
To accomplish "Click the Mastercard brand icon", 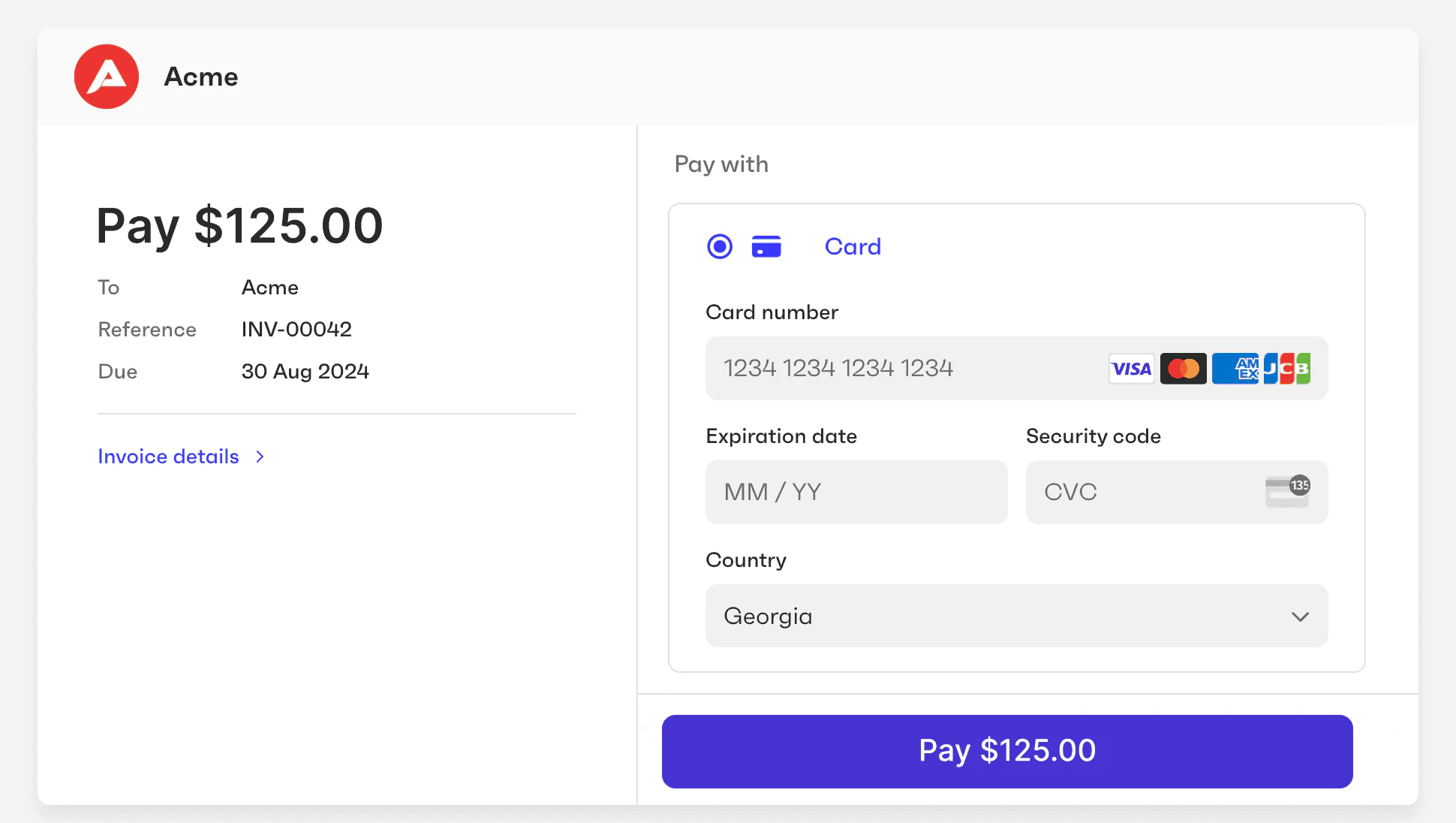I will coord(1184,368).
